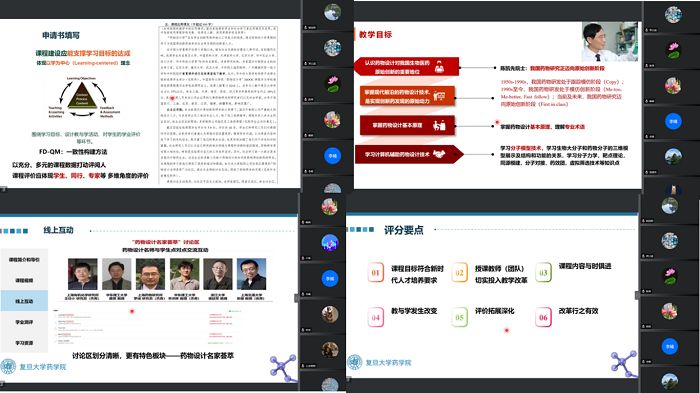Click the handshake icon on 学习计算机辅助药物设计技术 banner
This screenshot has height=393, width=700.
point(439,155)
